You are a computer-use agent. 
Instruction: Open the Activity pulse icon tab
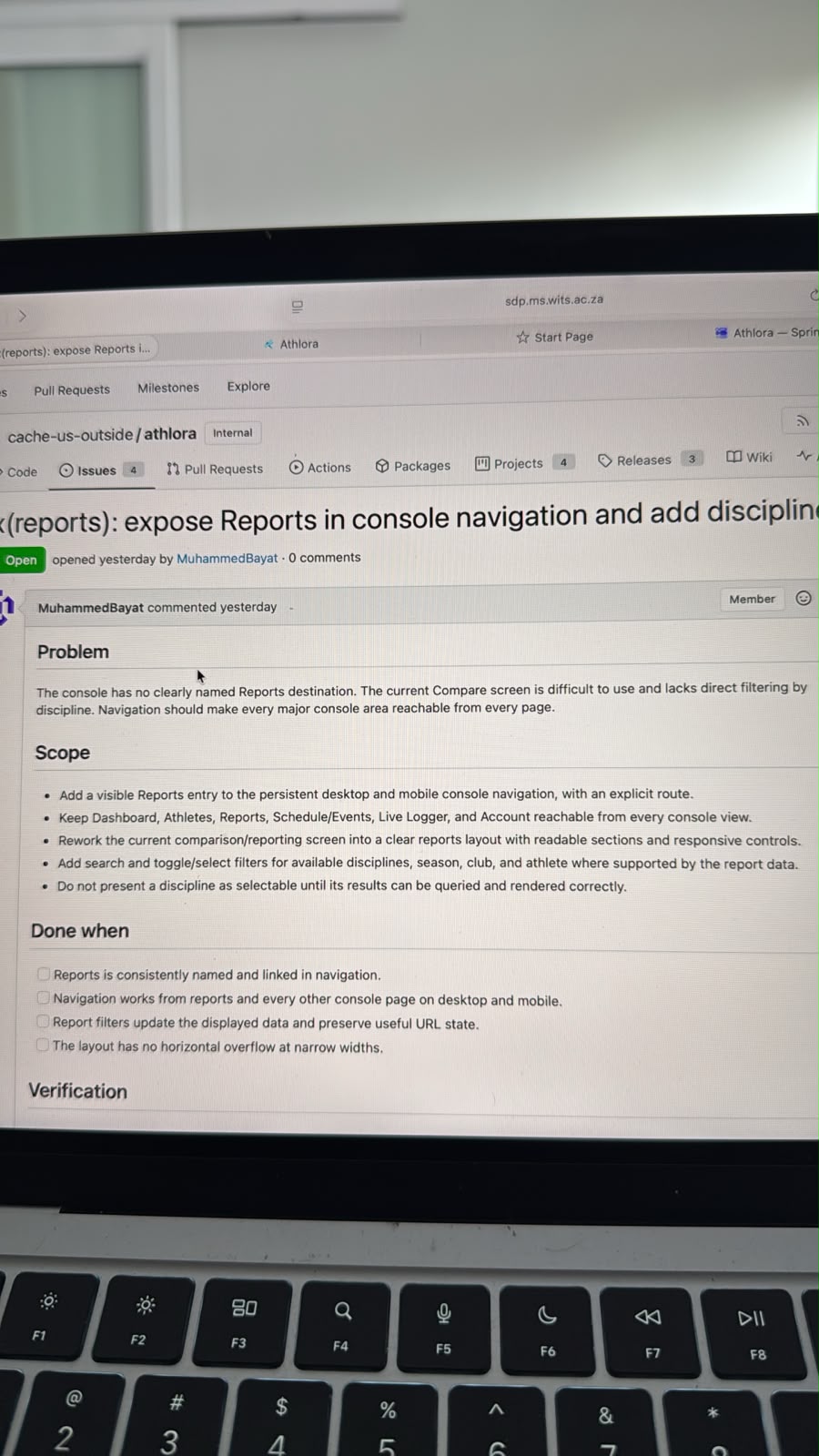click(804, 455)
